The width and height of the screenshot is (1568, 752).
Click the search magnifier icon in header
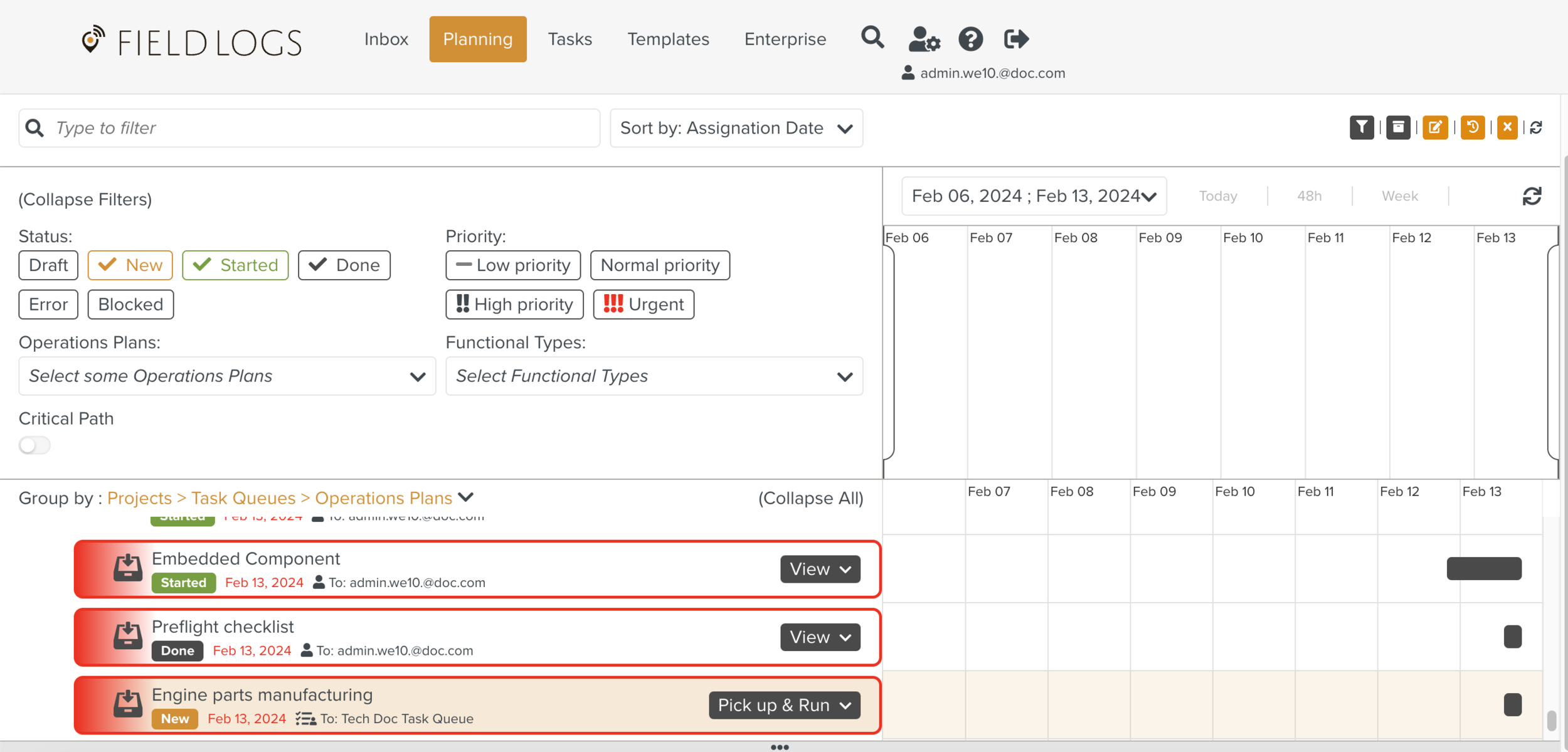click(872, 38)
